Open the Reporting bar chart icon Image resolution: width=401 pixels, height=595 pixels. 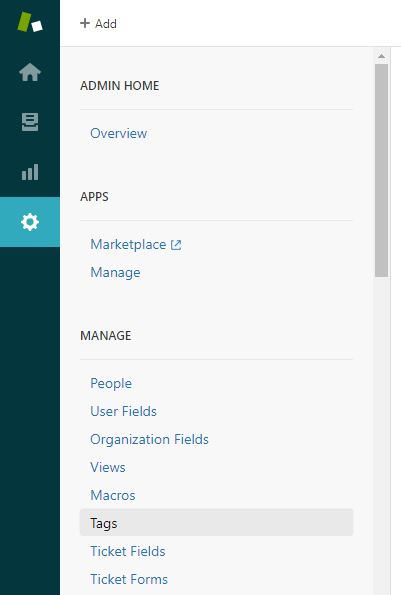[30, 172]
